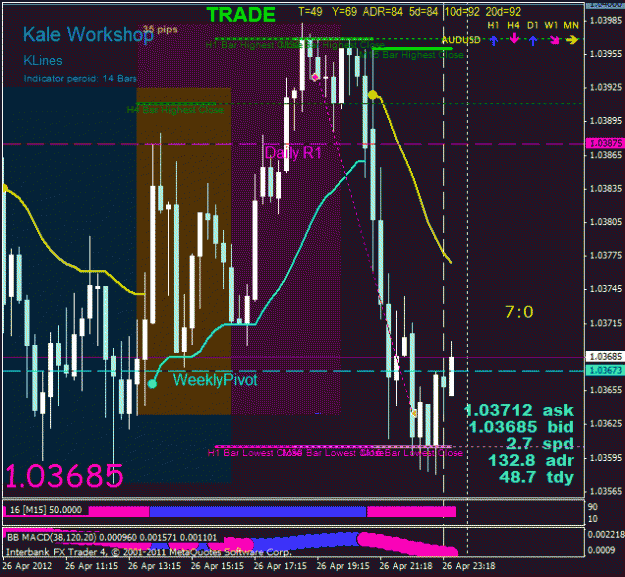Click the KLines label
This screenshot has height=577, width=625.
(x=43, y=61)
